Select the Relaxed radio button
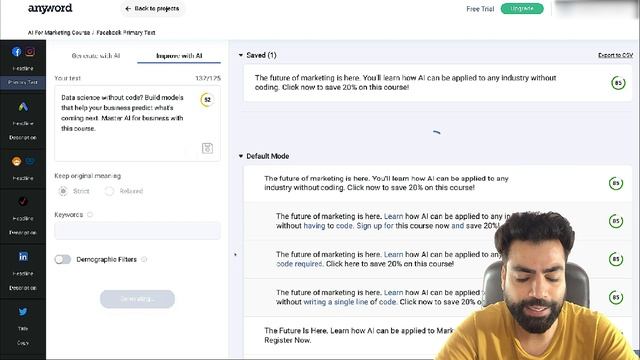 109,191
